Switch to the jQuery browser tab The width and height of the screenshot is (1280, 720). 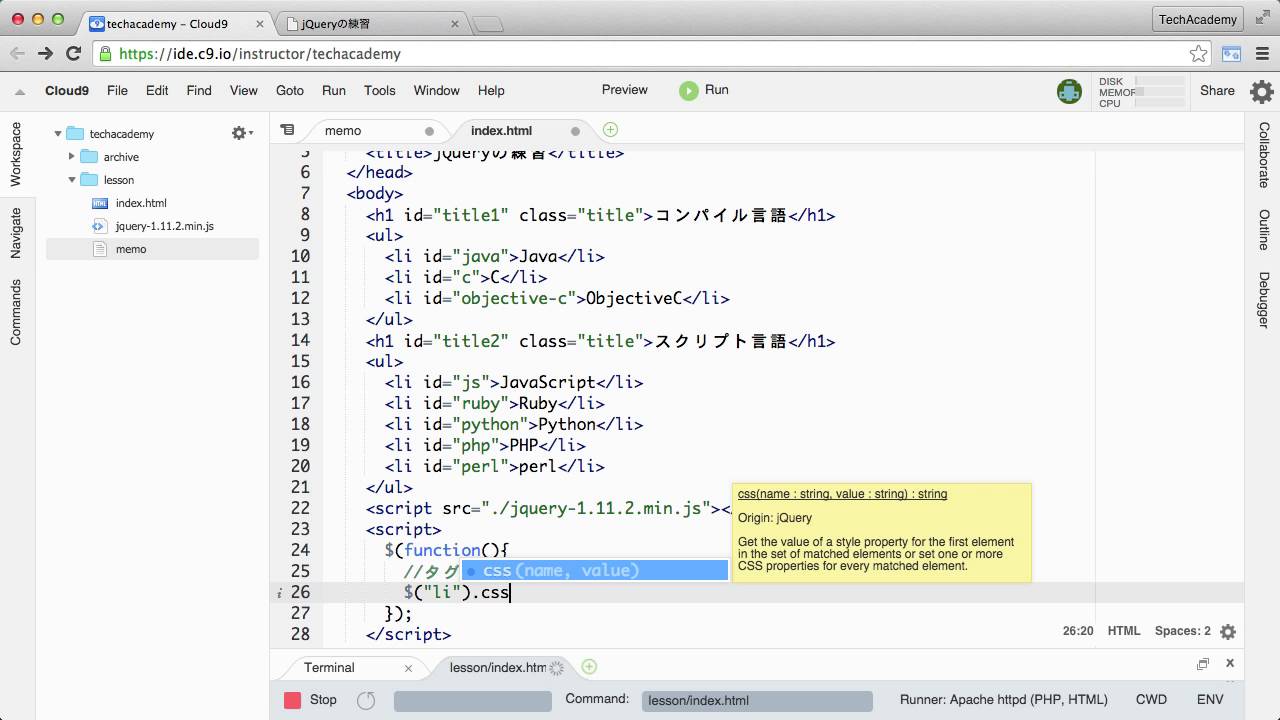pyautogui.click(x=372, y=22)
